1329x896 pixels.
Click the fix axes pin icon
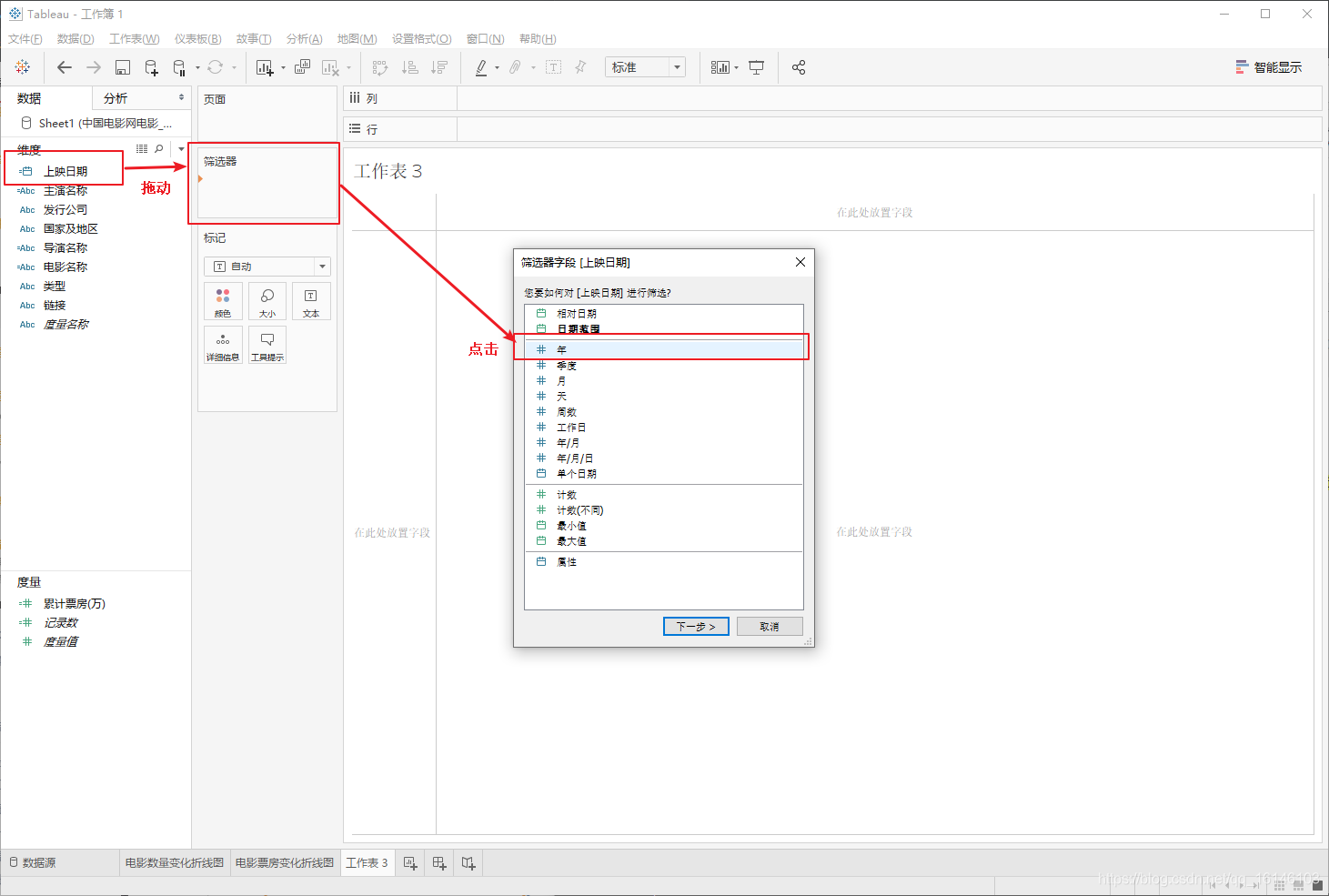point(580,67)
